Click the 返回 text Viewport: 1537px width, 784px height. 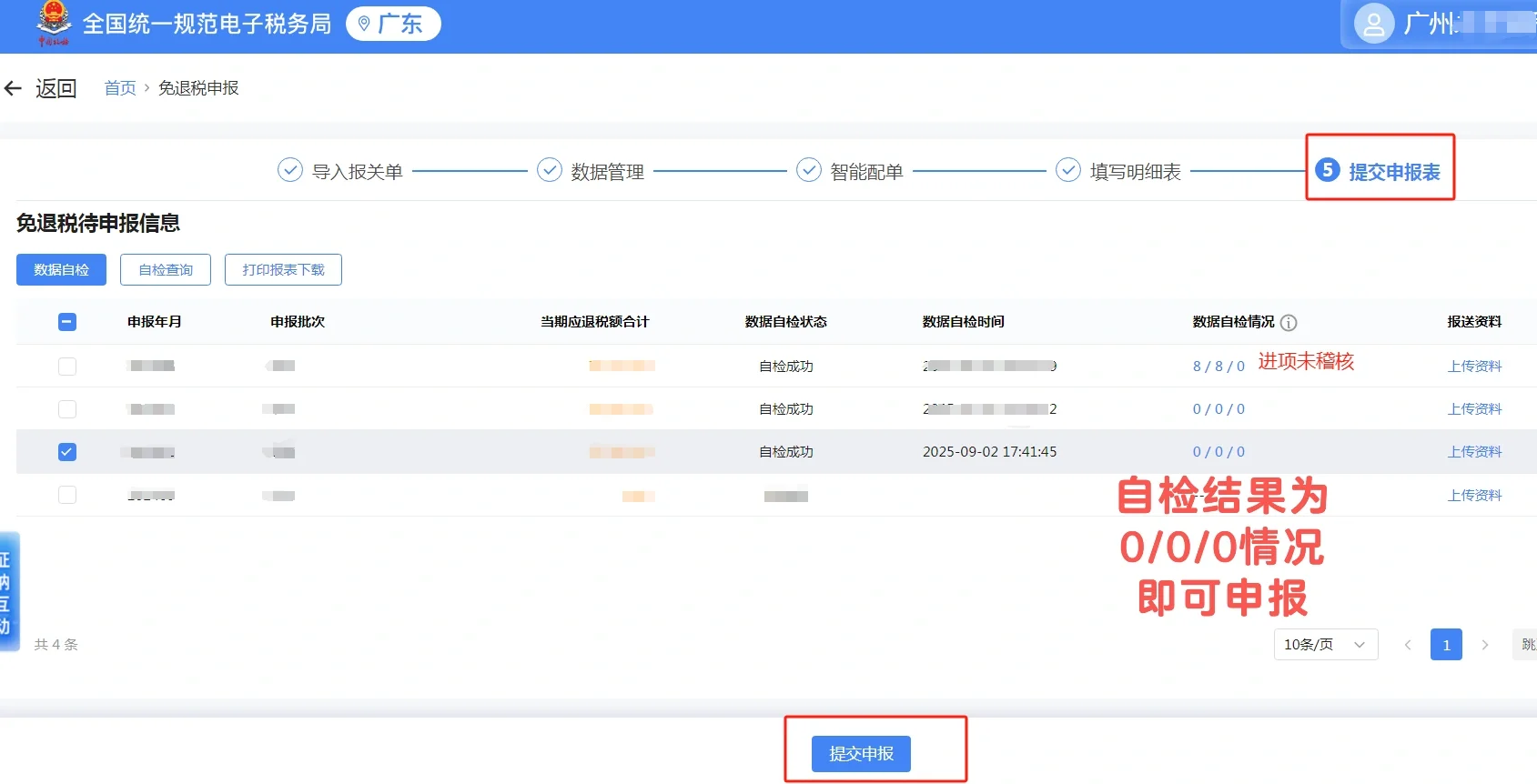[x=56, y=88]
